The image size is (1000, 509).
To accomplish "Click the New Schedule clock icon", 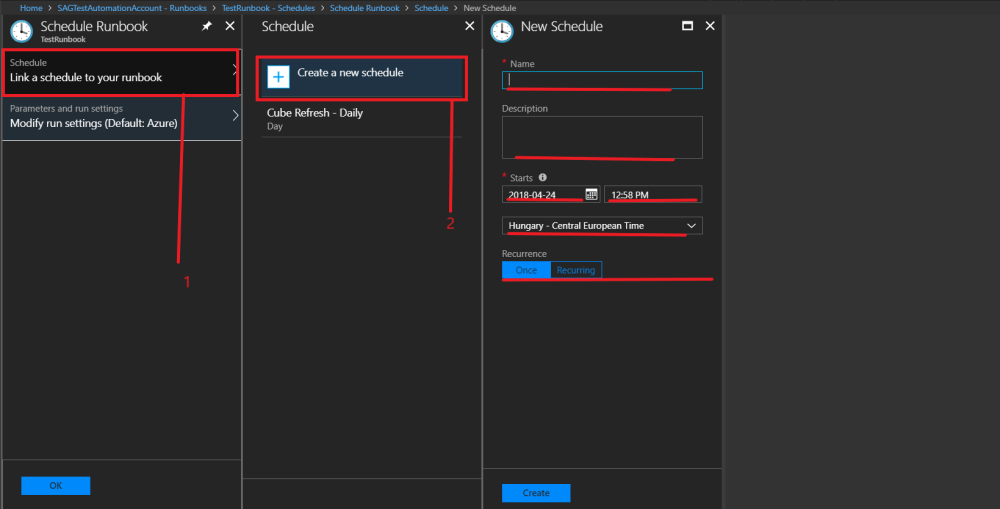I will (502, 31).
